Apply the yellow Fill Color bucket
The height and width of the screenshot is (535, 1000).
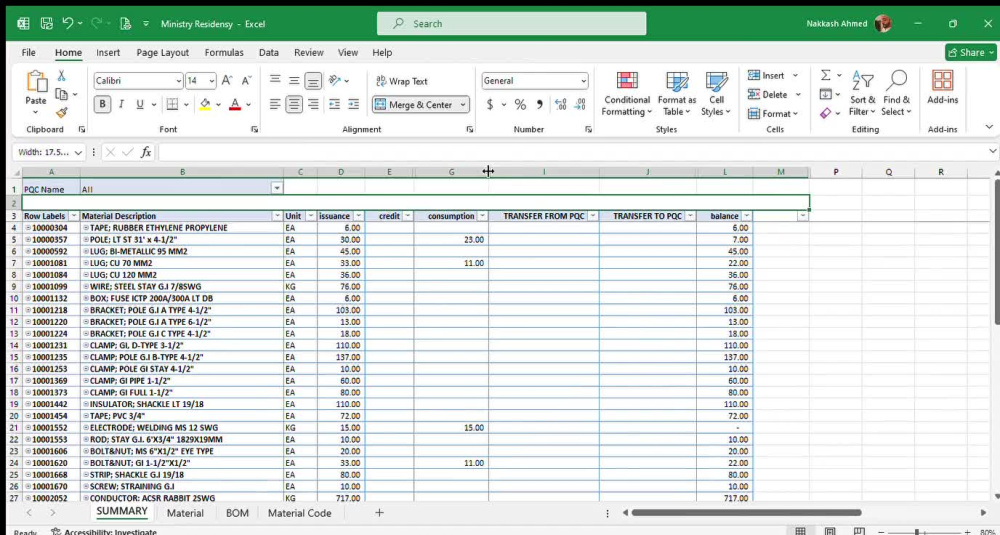point(205,105)
